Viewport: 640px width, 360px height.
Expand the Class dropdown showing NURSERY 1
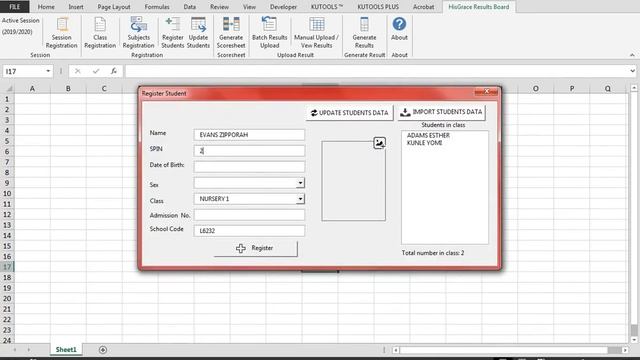click(300, 199)
